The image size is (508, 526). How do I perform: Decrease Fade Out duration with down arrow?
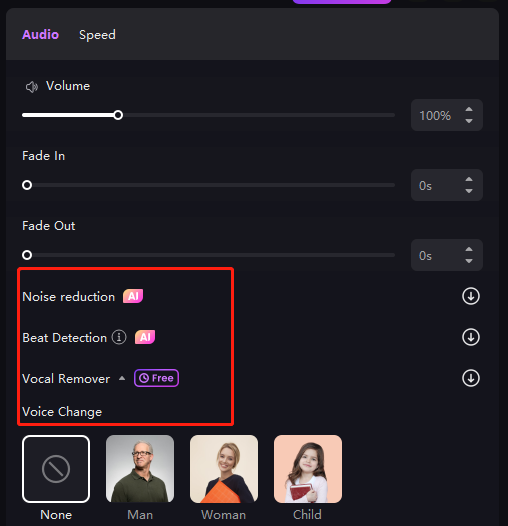[469, 261]
